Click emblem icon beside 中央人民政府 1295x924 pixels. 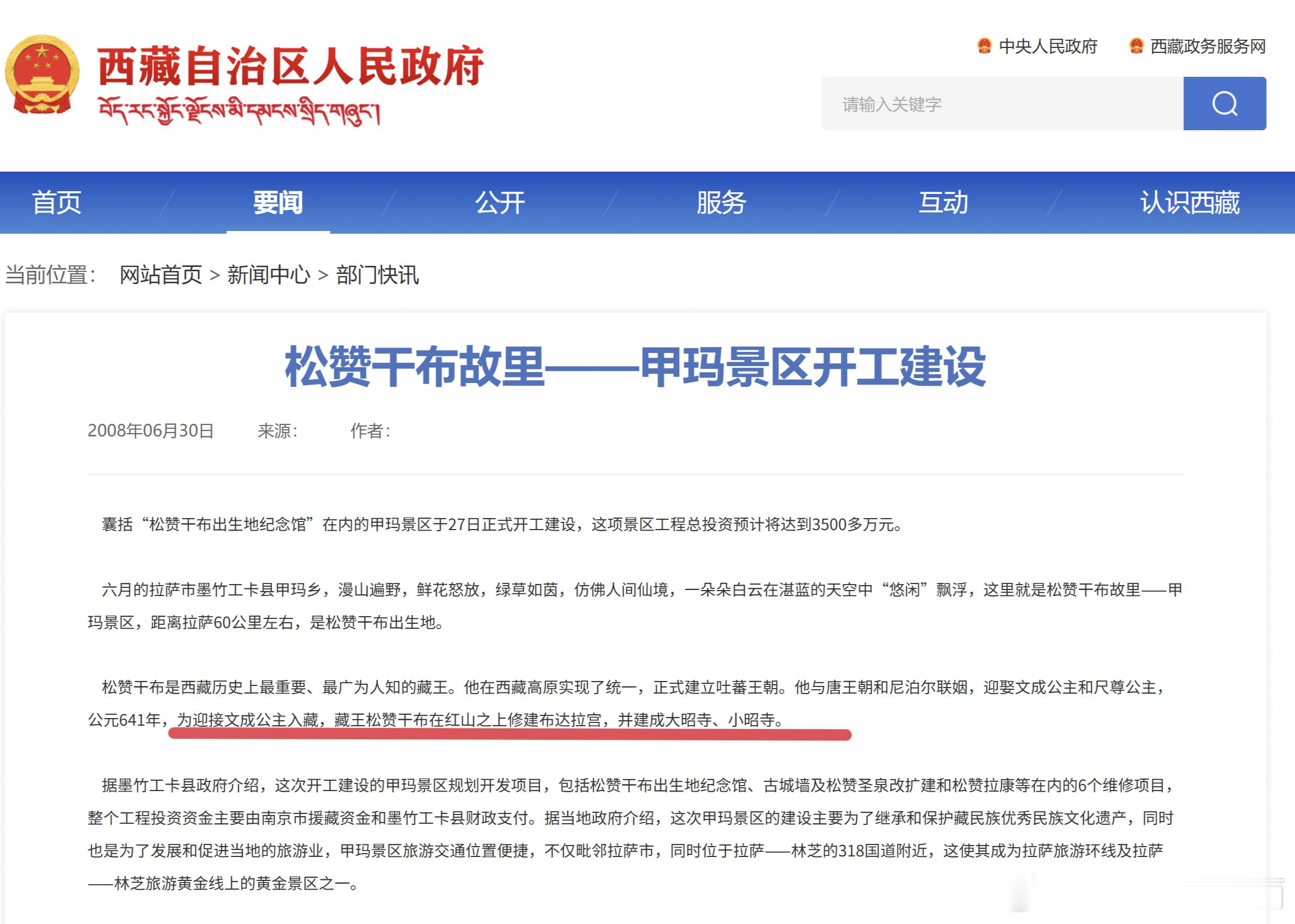coord(984,46)
